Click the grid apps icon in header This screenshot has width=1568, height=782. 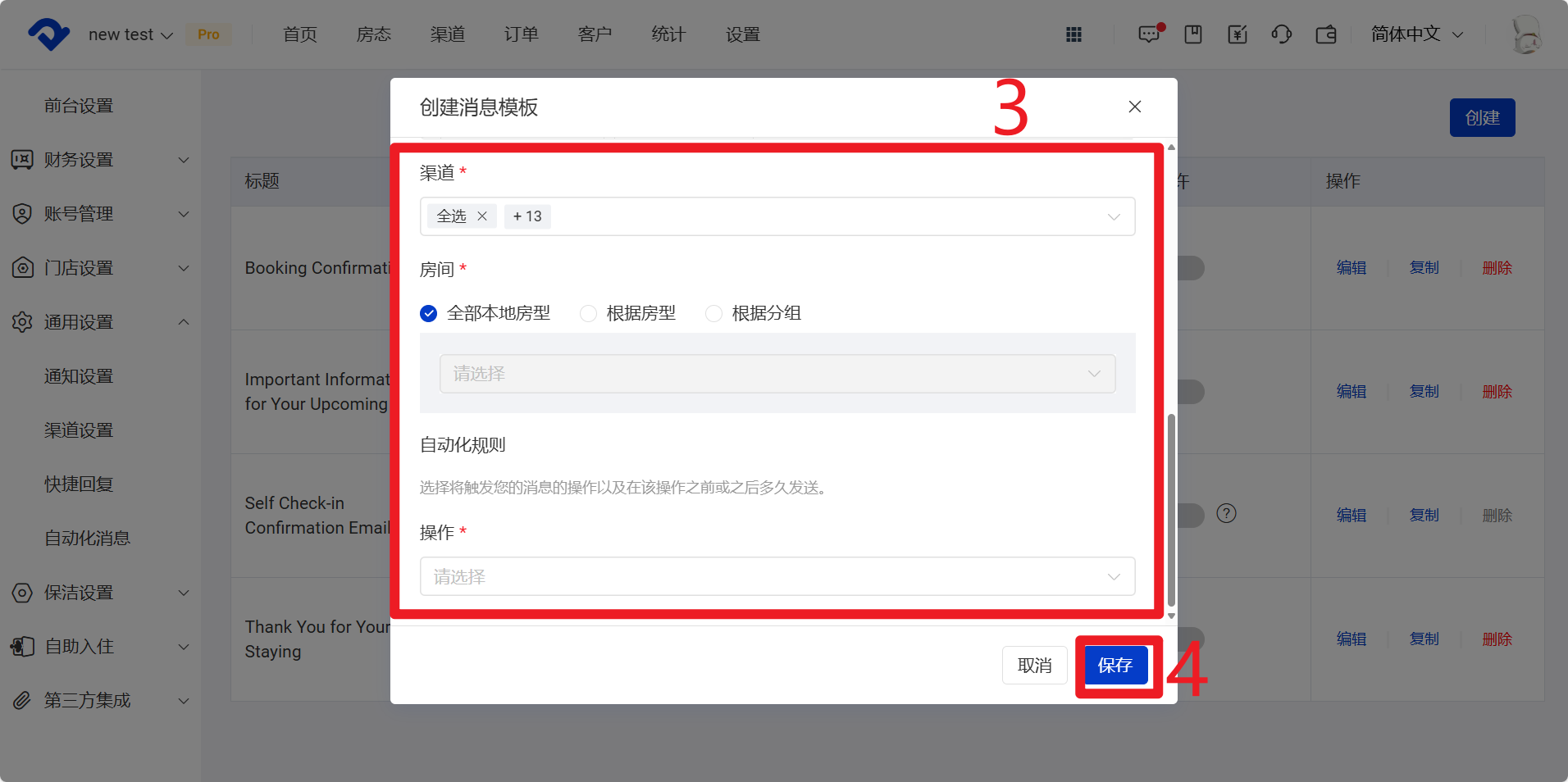(1073, 34)
